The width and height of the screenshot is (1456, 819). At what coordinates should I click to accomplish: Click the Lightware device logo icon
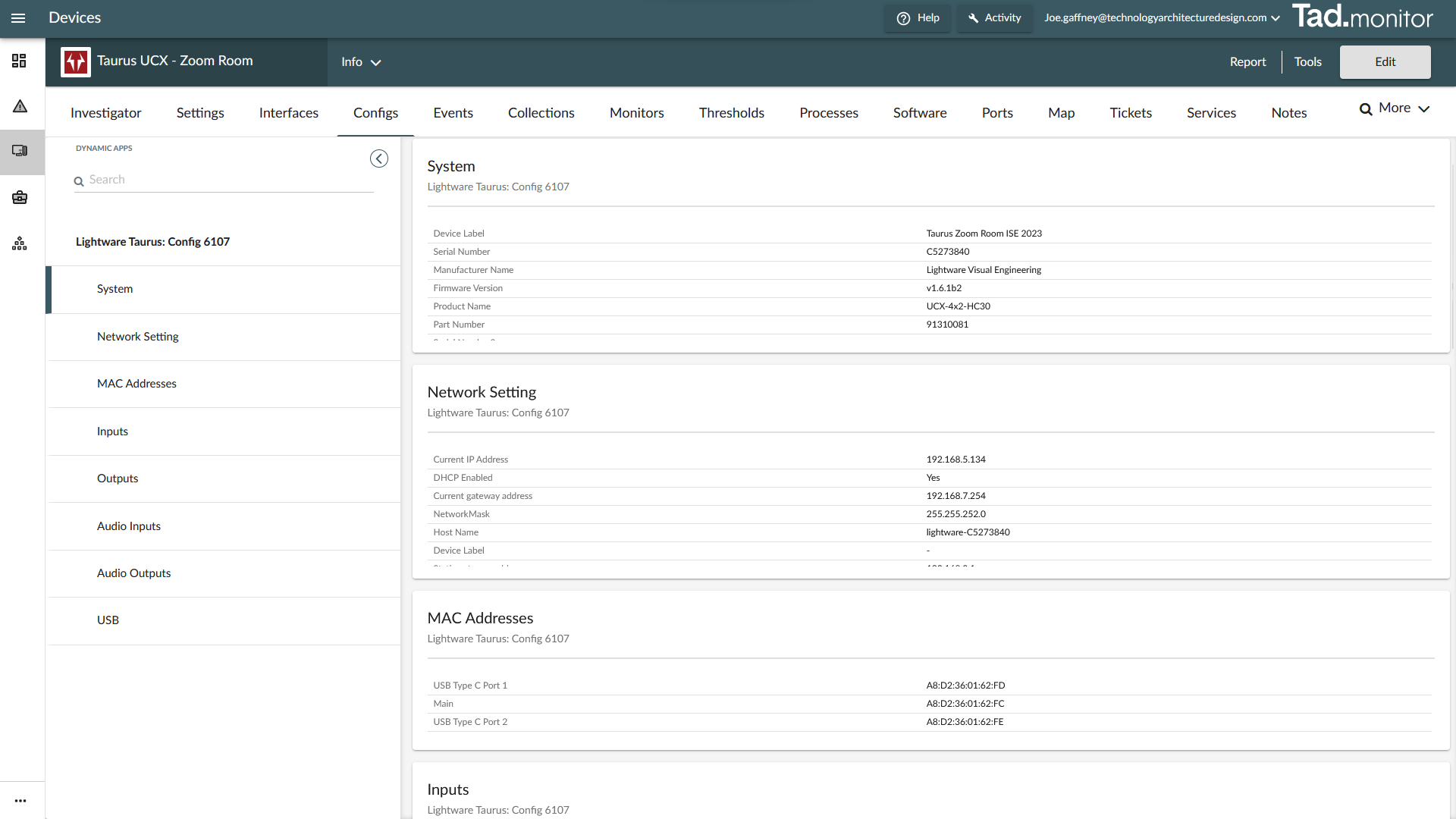pos(76,62)
